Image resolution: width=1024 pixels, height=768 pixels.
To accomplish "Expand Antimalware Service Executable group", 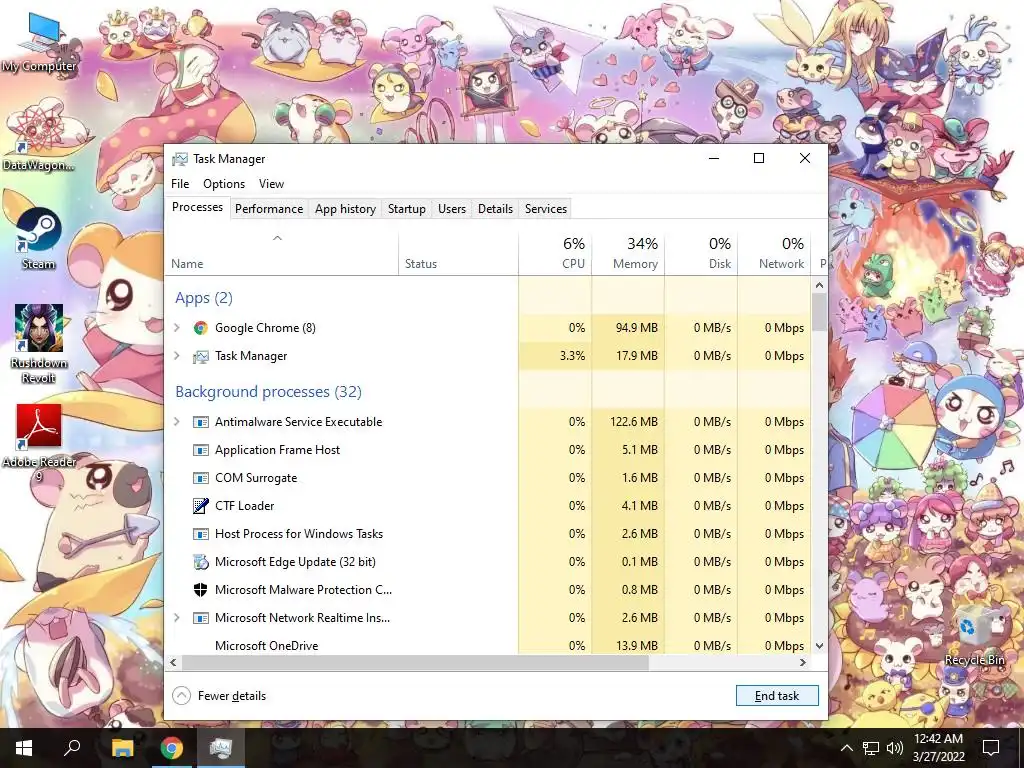I will pos(176,422).
